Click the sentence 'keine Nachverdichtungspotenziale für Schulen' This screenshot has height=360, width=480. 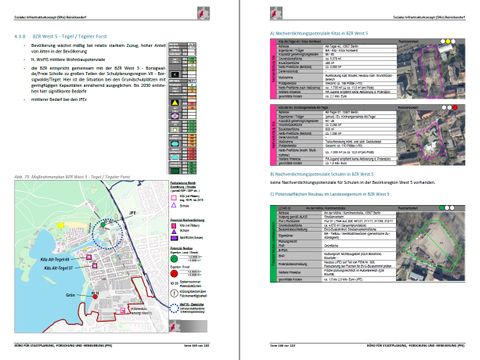coord(352,182)
